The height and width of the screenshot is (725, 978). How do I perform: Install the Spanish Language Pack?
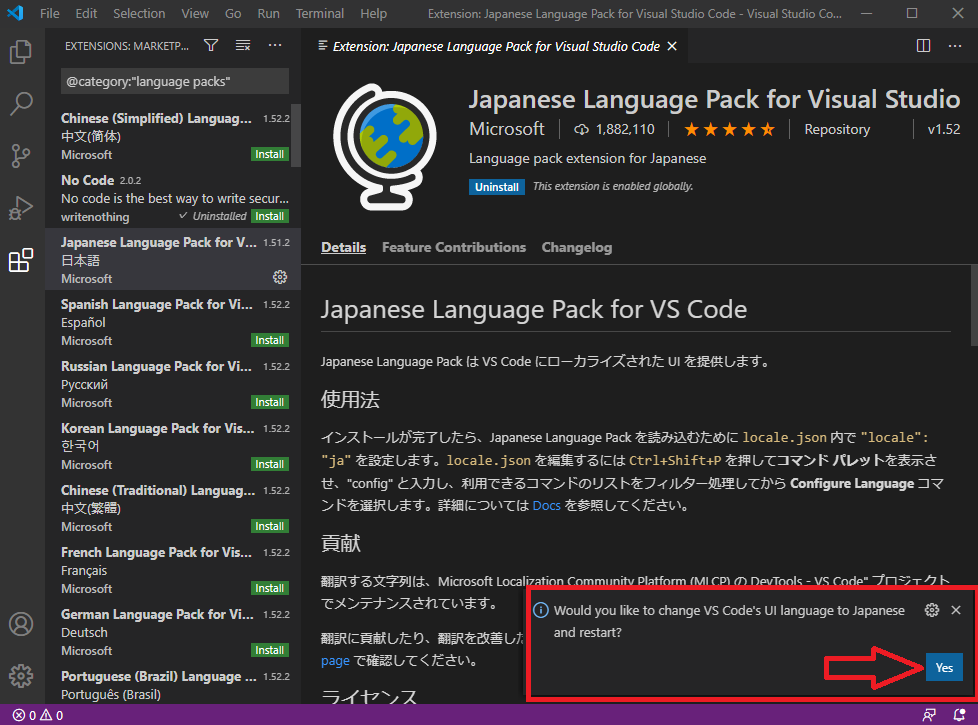[269, 340]
